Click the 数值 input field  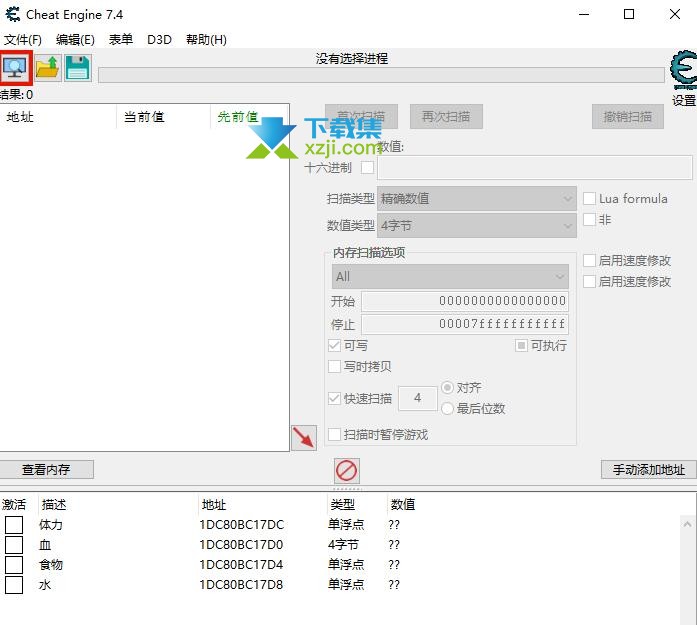pyautogui.click(x=534, y=167)
